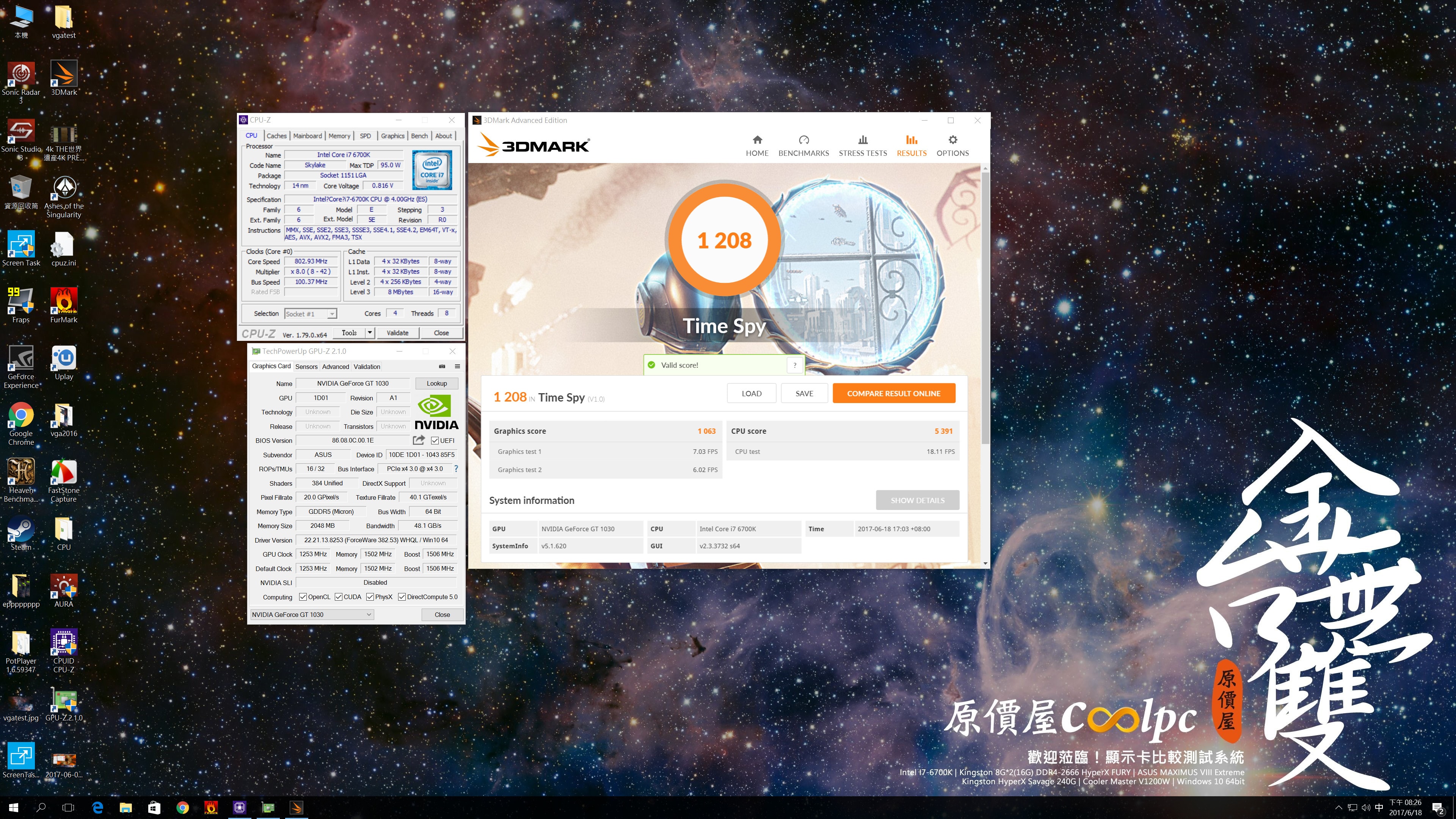This screenshot has height=819, width=1456.
Task: Launch Fraps from the desktop
Action: pos(21,305)
